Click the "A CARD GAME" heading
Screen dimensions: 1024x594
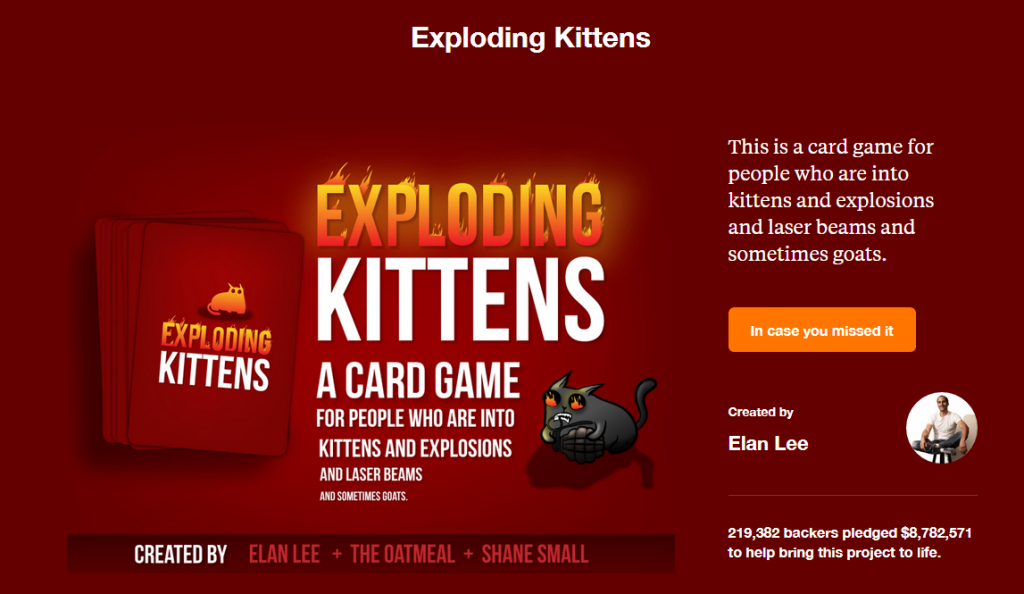pyautogui.click(x=418, y=381)
